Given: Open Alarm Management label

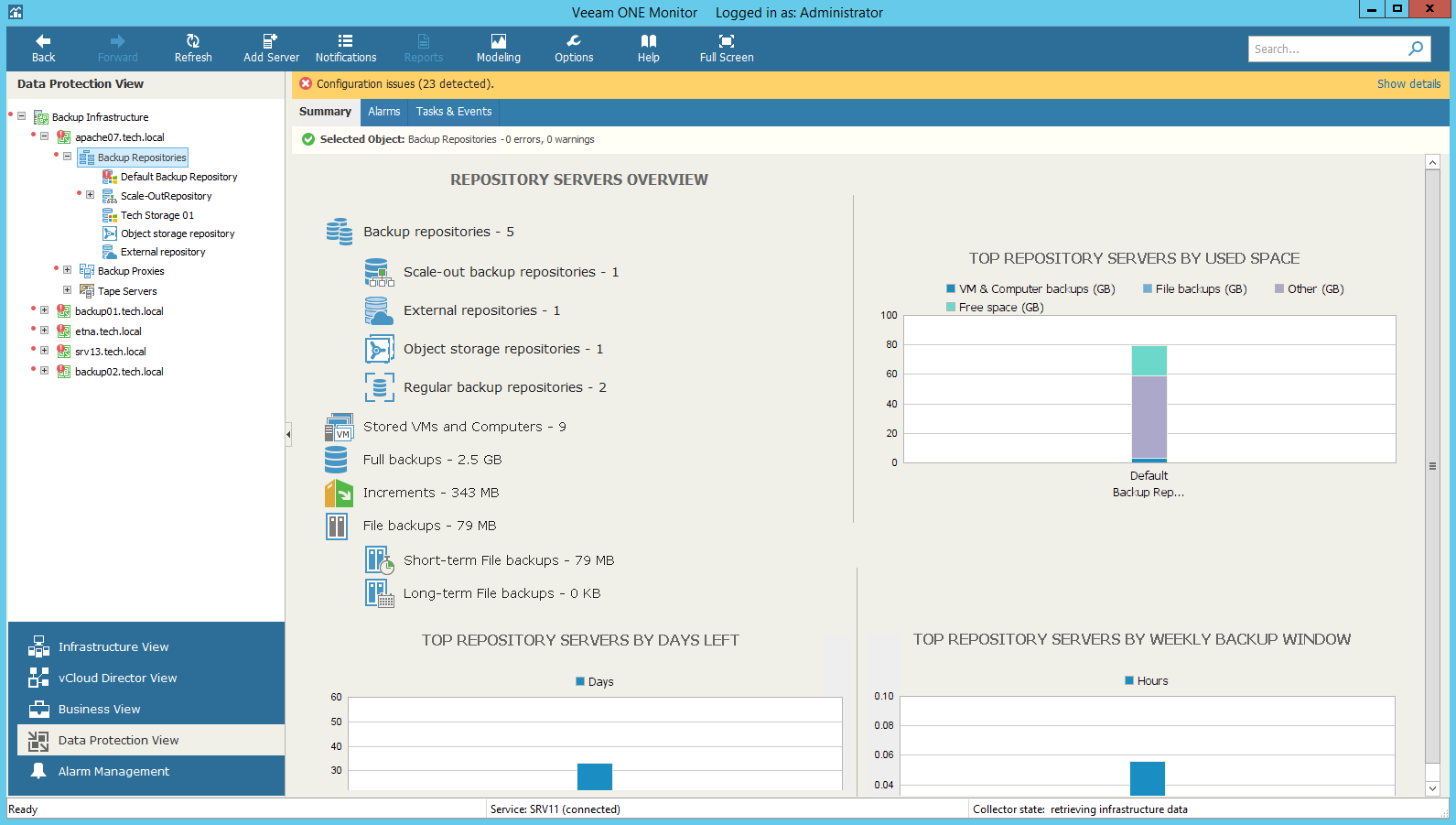Looking at the screenshot, I should tap(114, 771).
